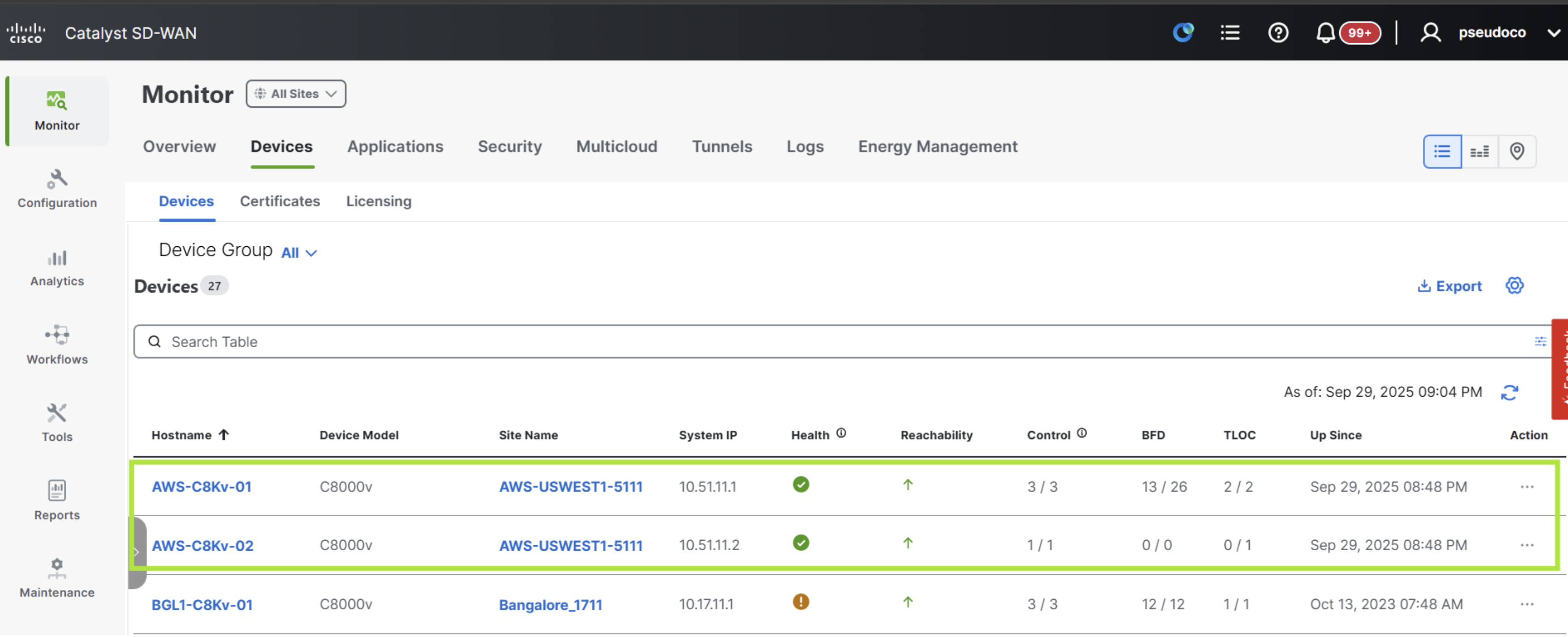
Task: Sort table by Hostname column
Action: tap(190, 436)
